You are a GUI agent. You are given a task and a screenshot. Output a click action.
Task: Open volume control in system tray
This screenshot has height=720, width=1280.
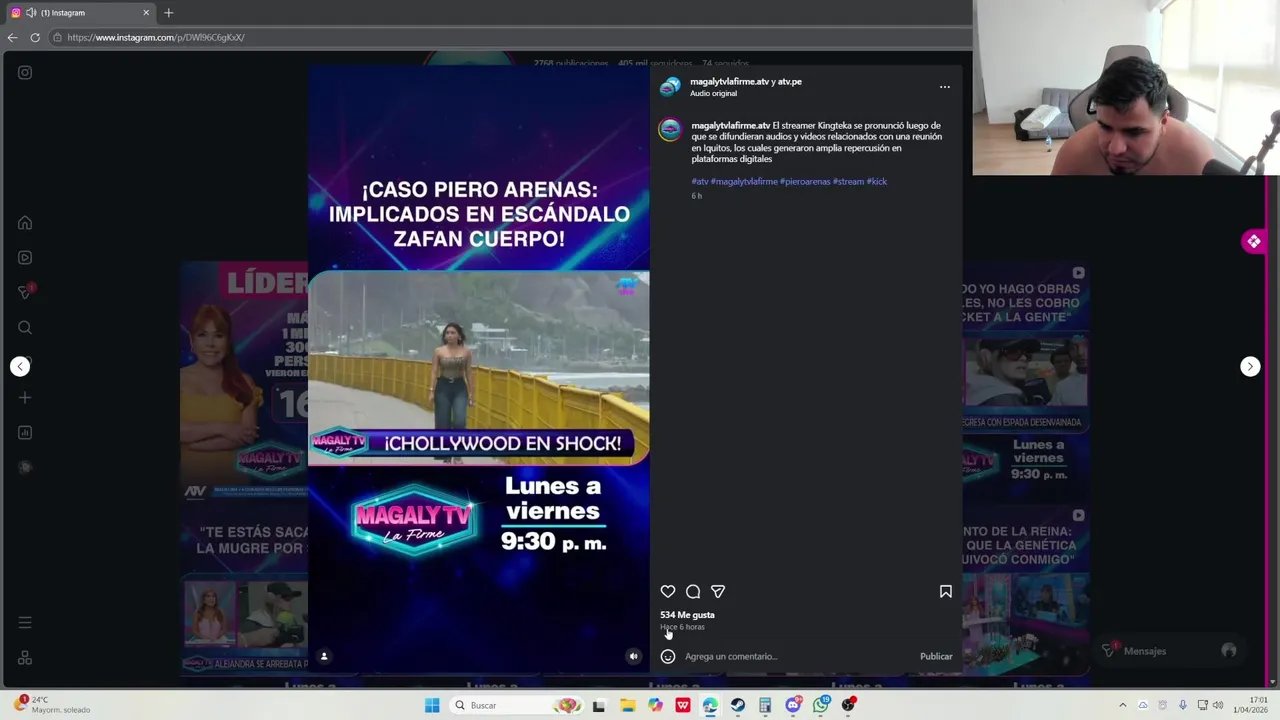[1218, 705]
